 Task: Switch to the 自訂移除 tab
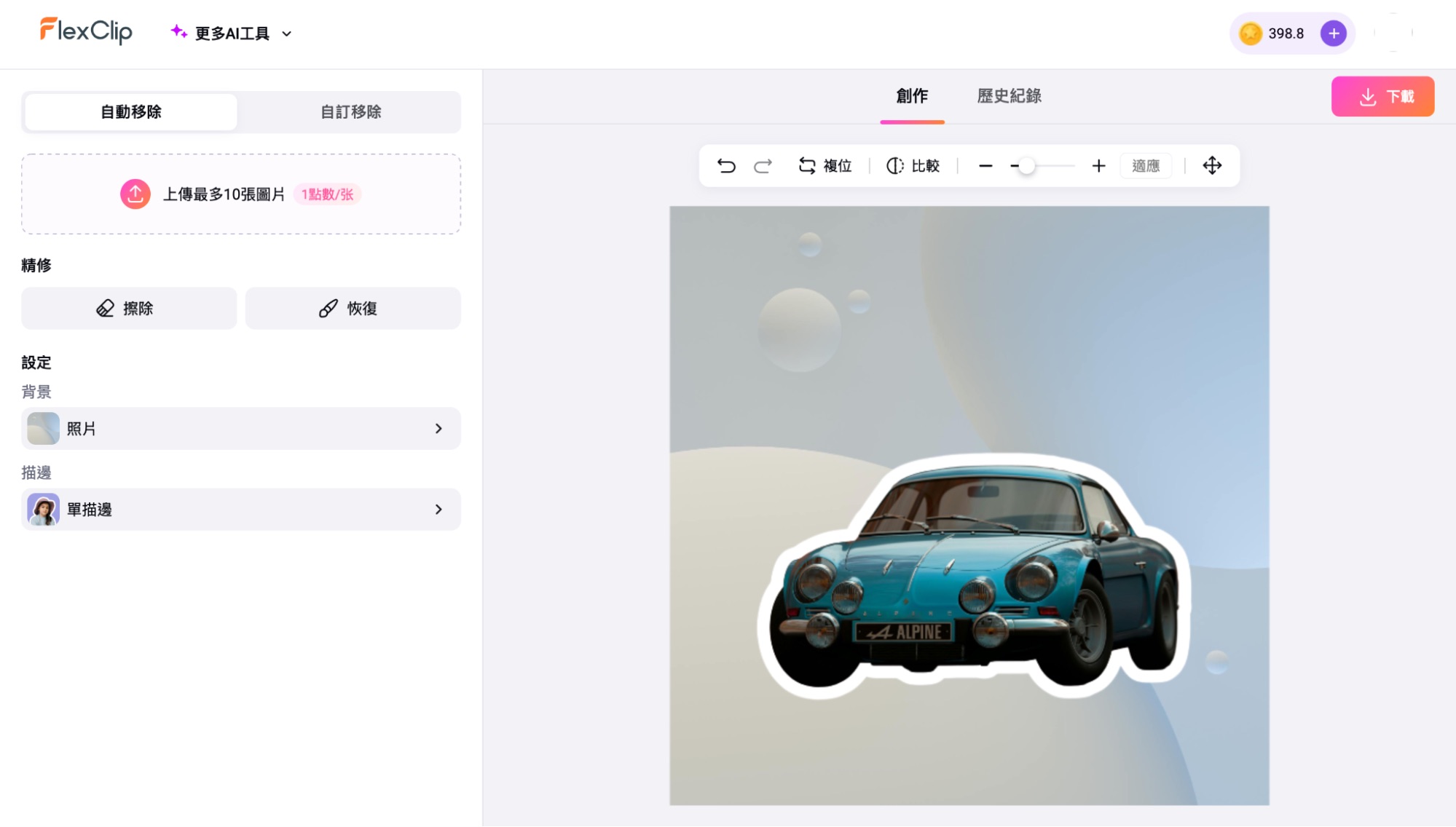350,112
